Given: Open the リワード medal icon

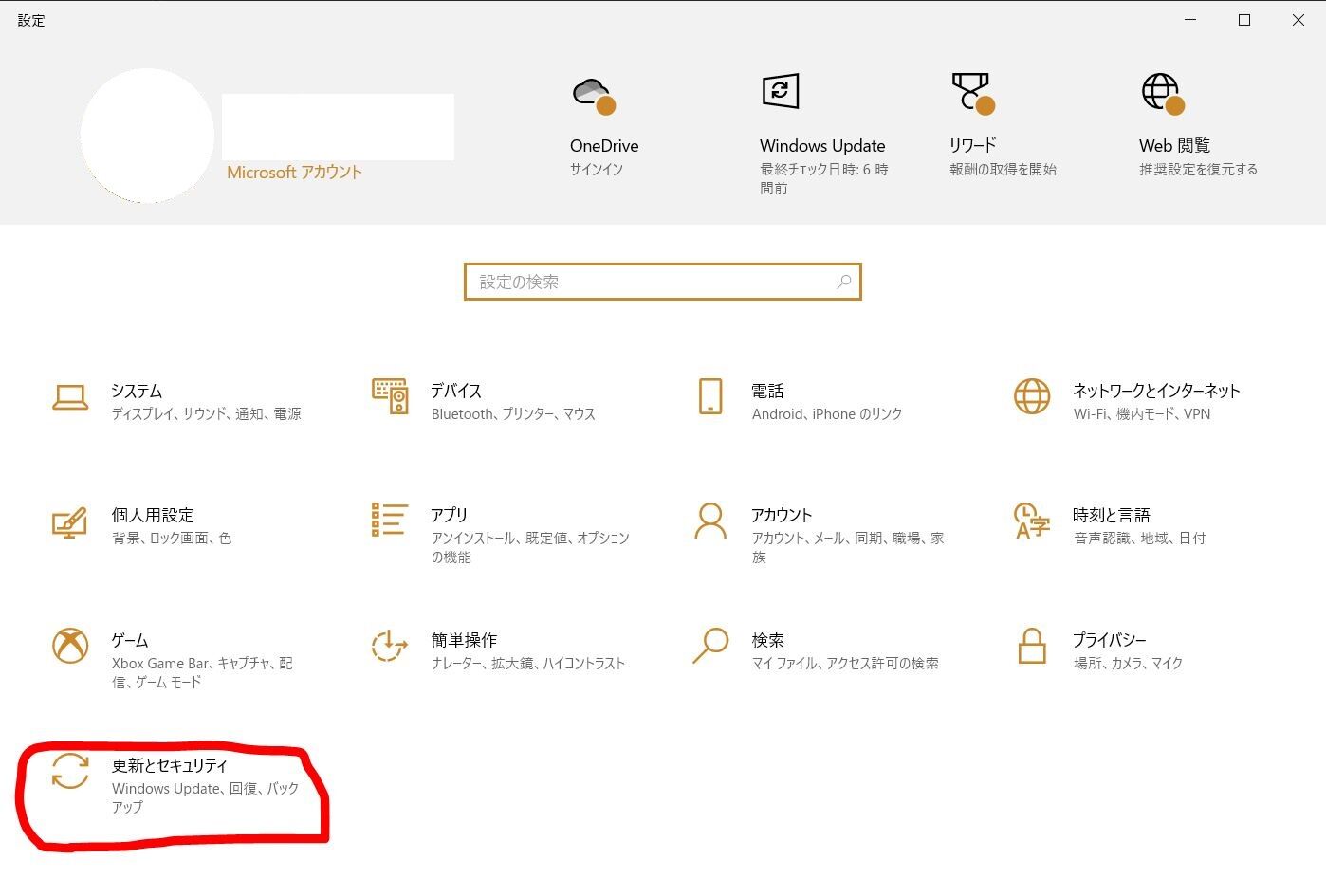Looking at the screenshot, I should (973, 94).
